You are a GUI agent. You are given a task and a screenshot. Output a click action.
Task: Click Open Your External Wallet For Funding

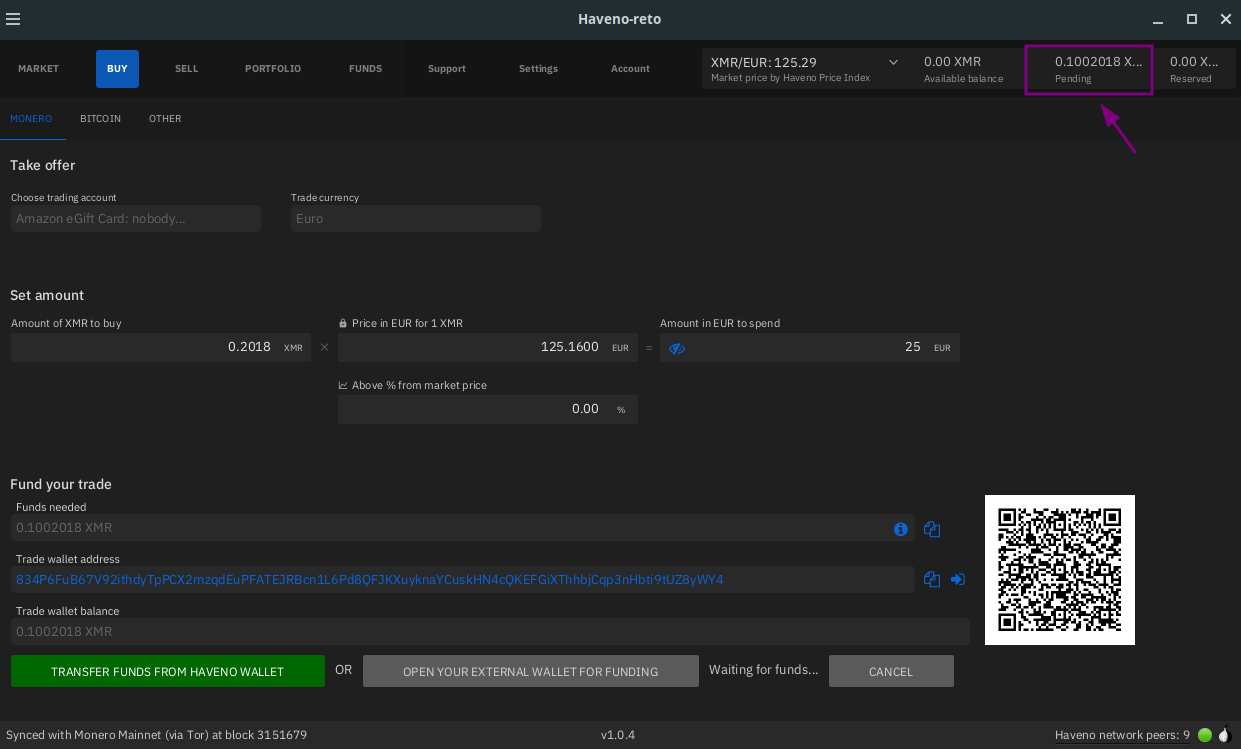tap(530, 672)
